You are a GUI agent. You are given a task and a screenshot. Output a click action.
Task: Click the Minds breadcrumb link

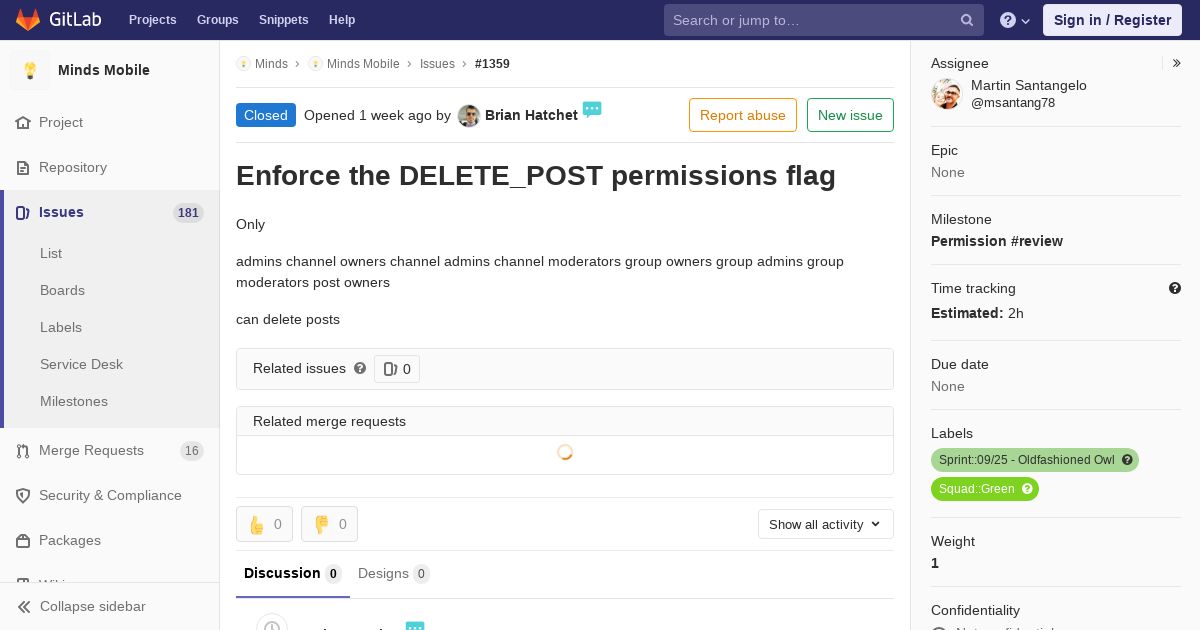coord(271,64)
